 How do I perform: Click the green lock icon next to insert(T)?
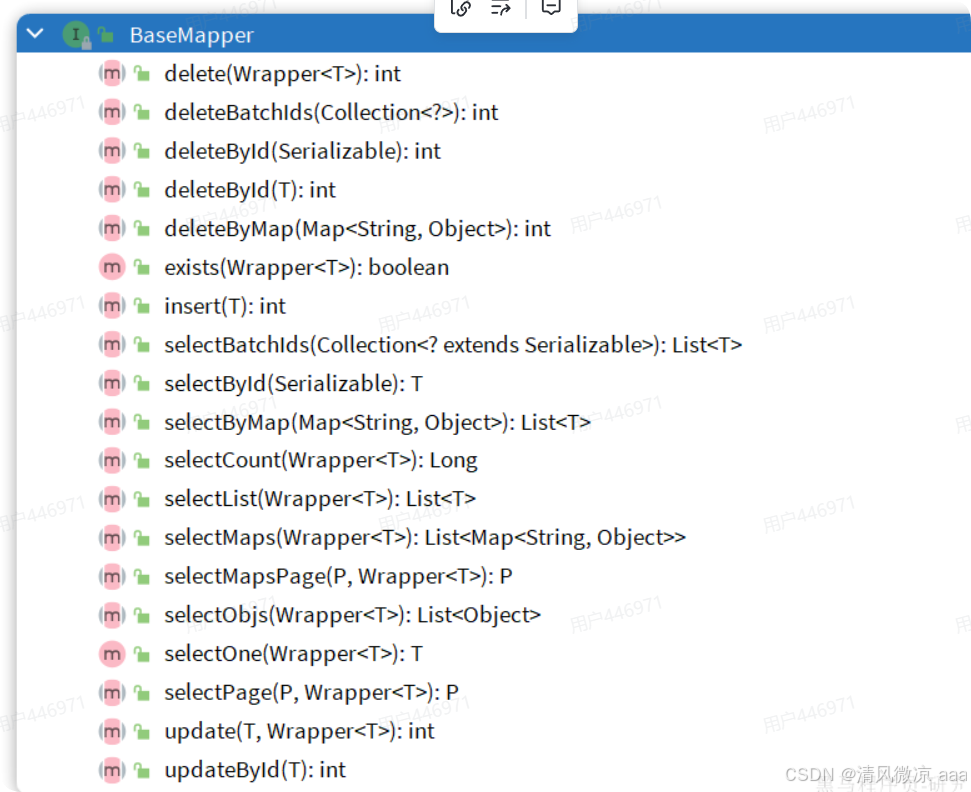142,306
